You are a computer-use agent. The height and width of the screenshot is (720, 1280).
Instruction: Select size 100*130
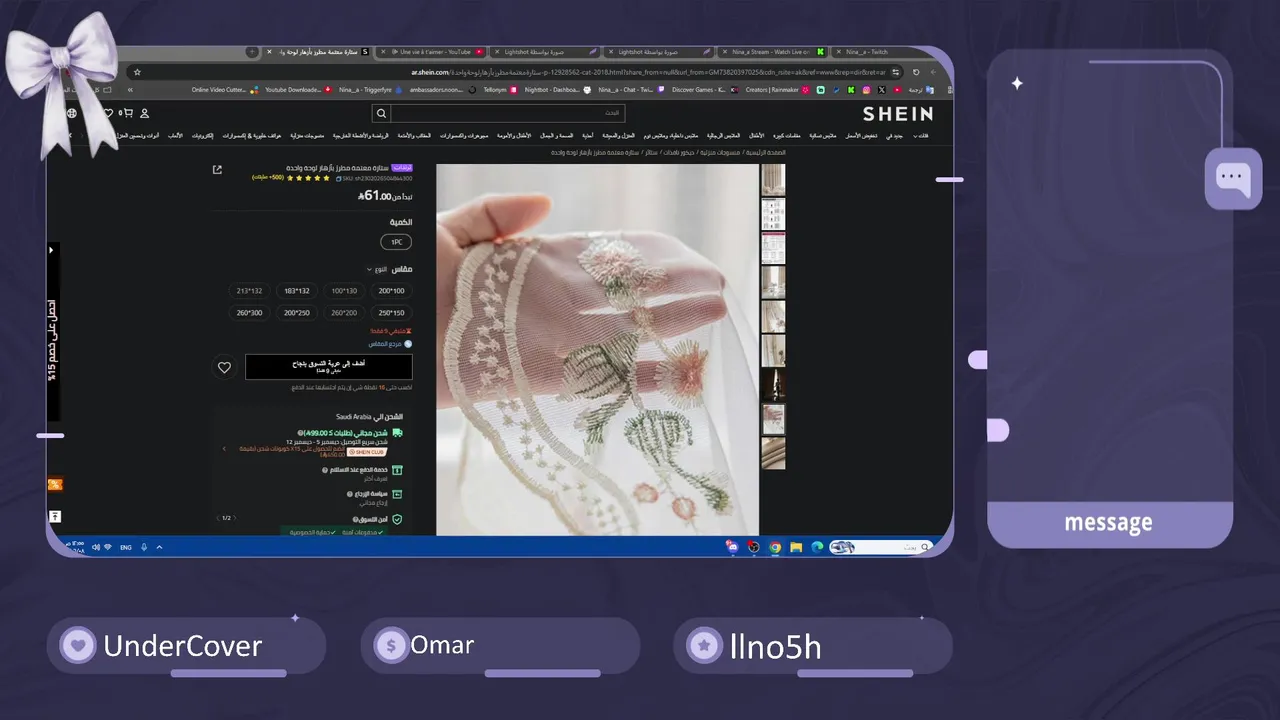(344, 291)
